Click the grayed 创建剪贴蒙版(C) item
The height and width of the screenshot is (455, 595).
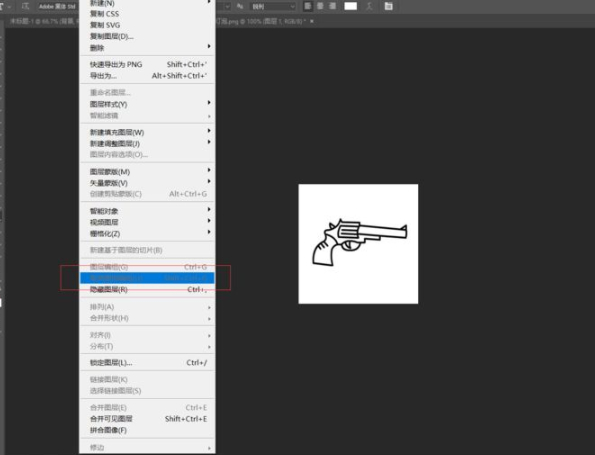click(147, 194)
